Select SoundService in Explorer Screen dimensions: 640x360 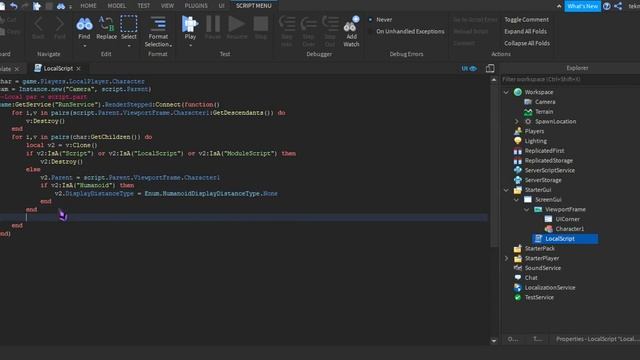(542, 268)
